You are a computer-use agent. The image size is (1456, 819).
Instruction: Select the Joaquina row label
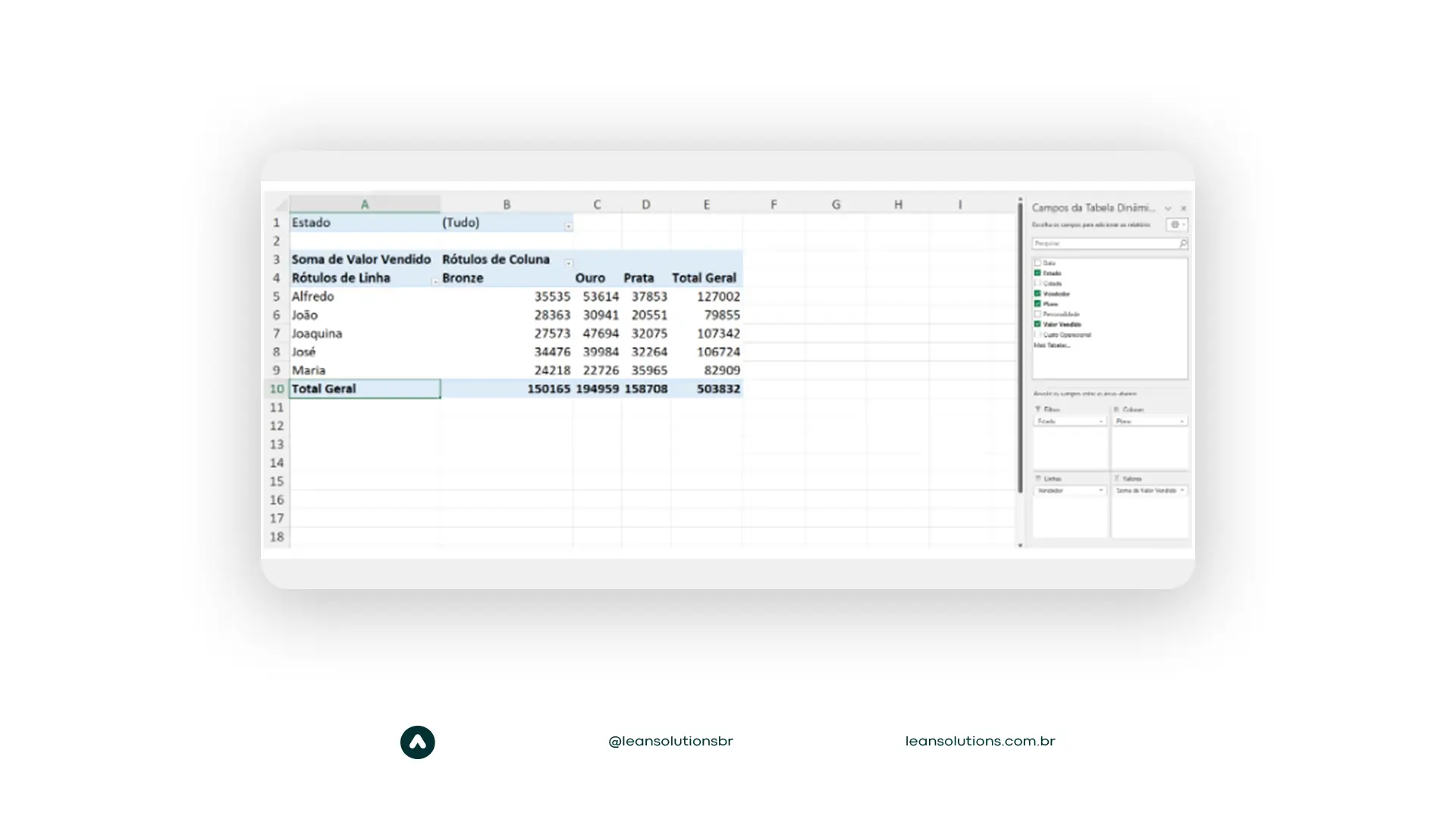pyautogui.click(x=317, y=334)
